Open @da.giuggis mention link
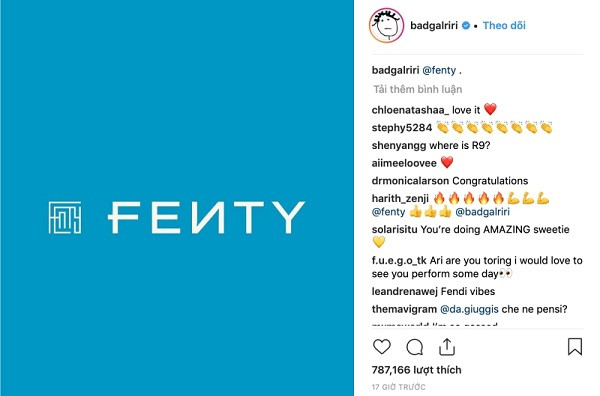The image size is (600, 396). coord(469,309)
